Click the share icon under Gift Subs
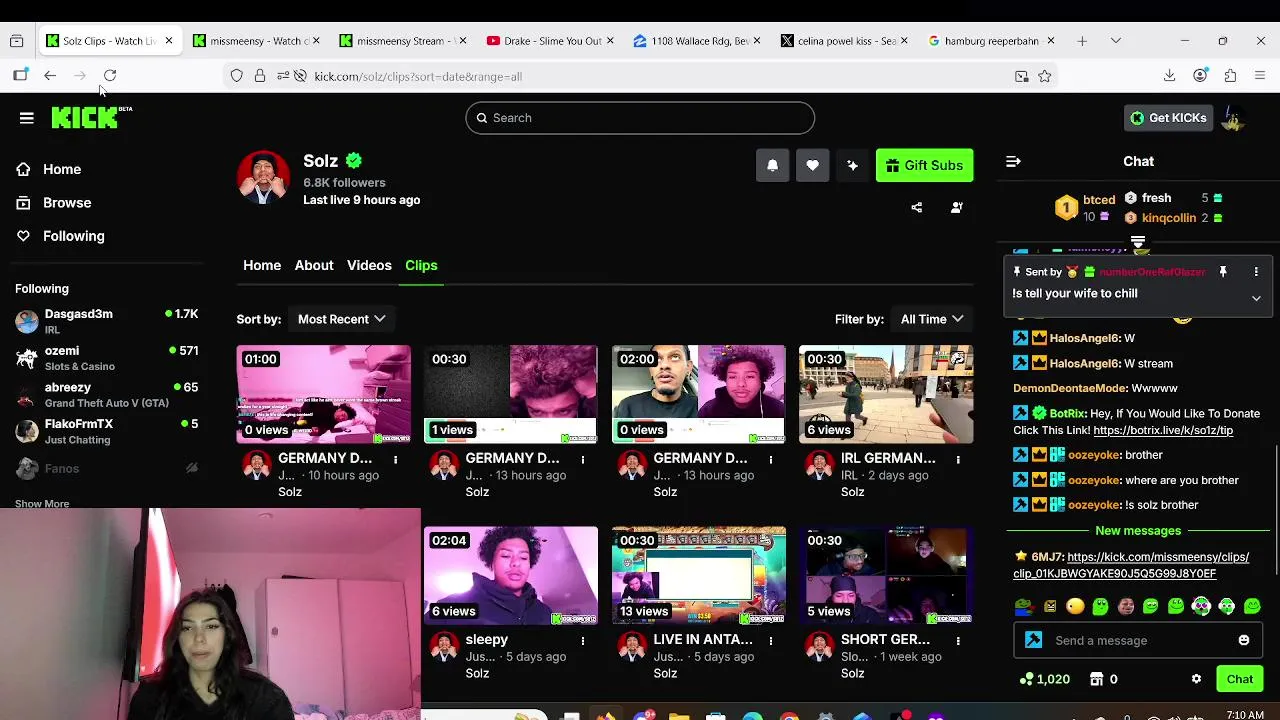The height and width of the screenshot is (720, 1280). 917,207
